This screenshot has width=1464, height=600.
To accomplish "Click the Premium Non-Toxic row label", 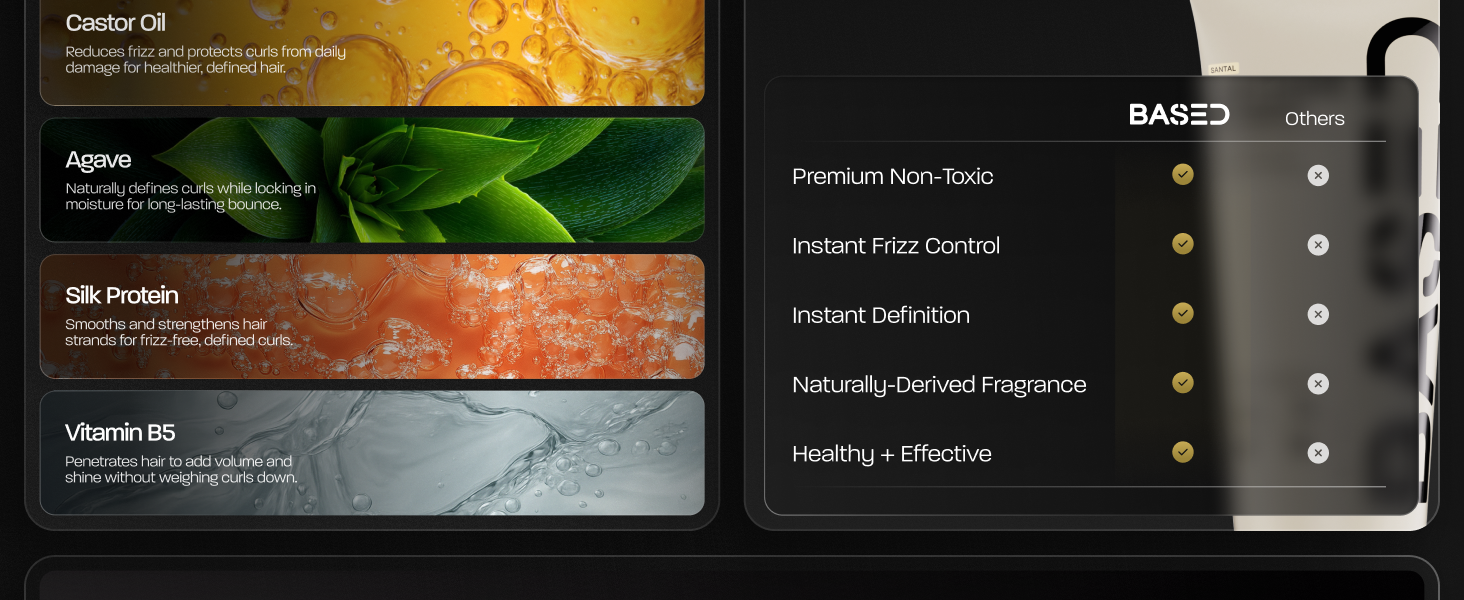I will [x=893, y=177].
